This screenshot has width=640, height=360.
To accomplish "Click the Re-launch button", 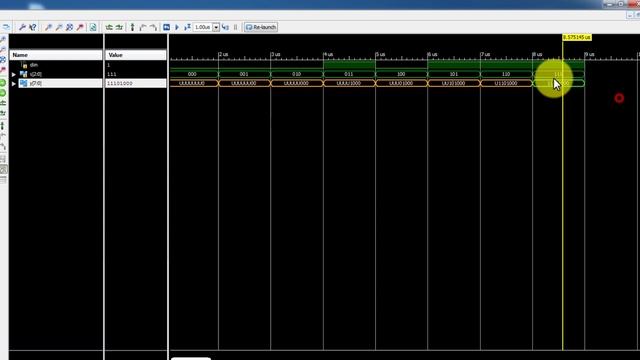I will coord(261,27).
